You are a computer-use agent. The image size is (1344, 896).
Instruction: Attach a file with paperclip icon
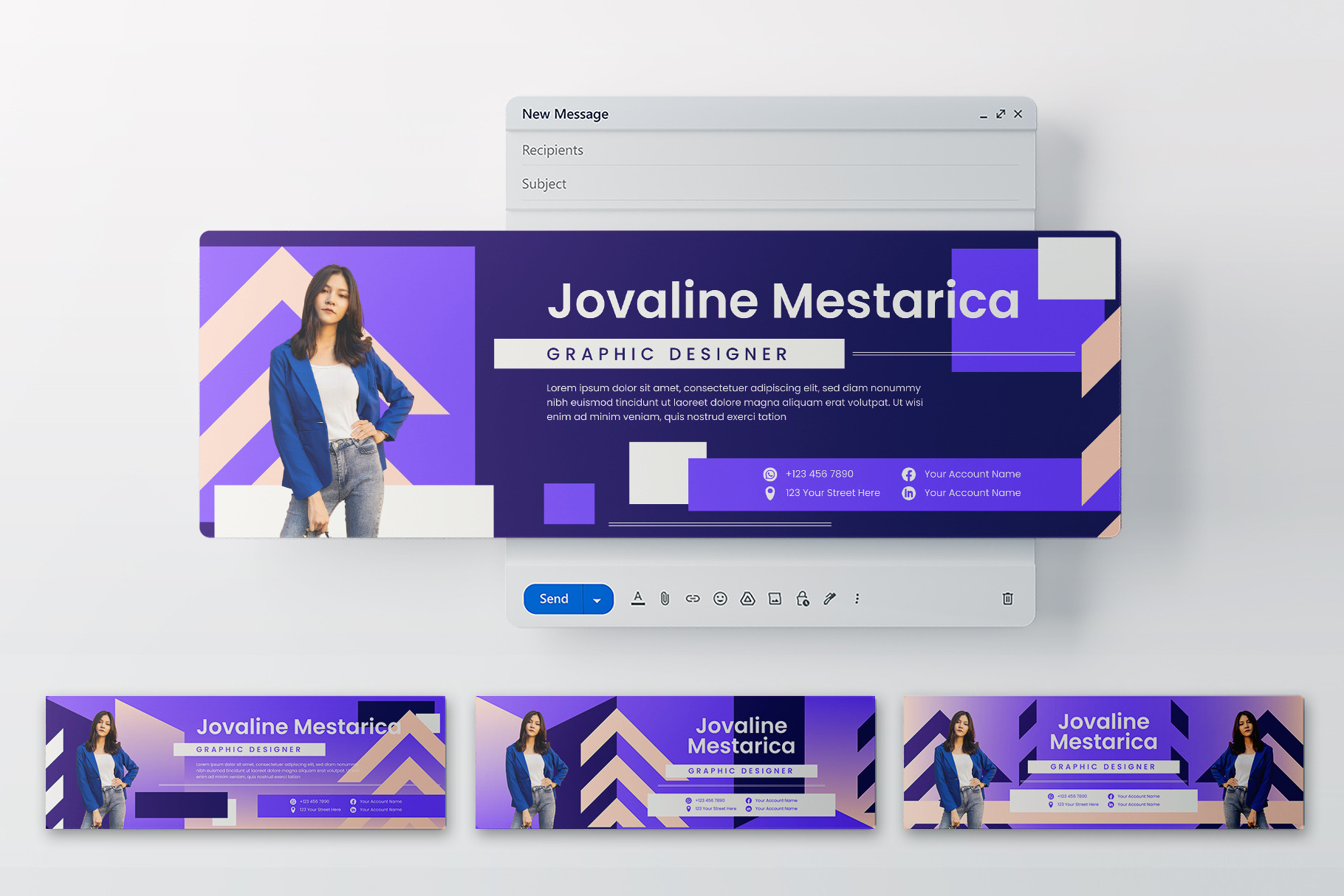click(665, 599)
